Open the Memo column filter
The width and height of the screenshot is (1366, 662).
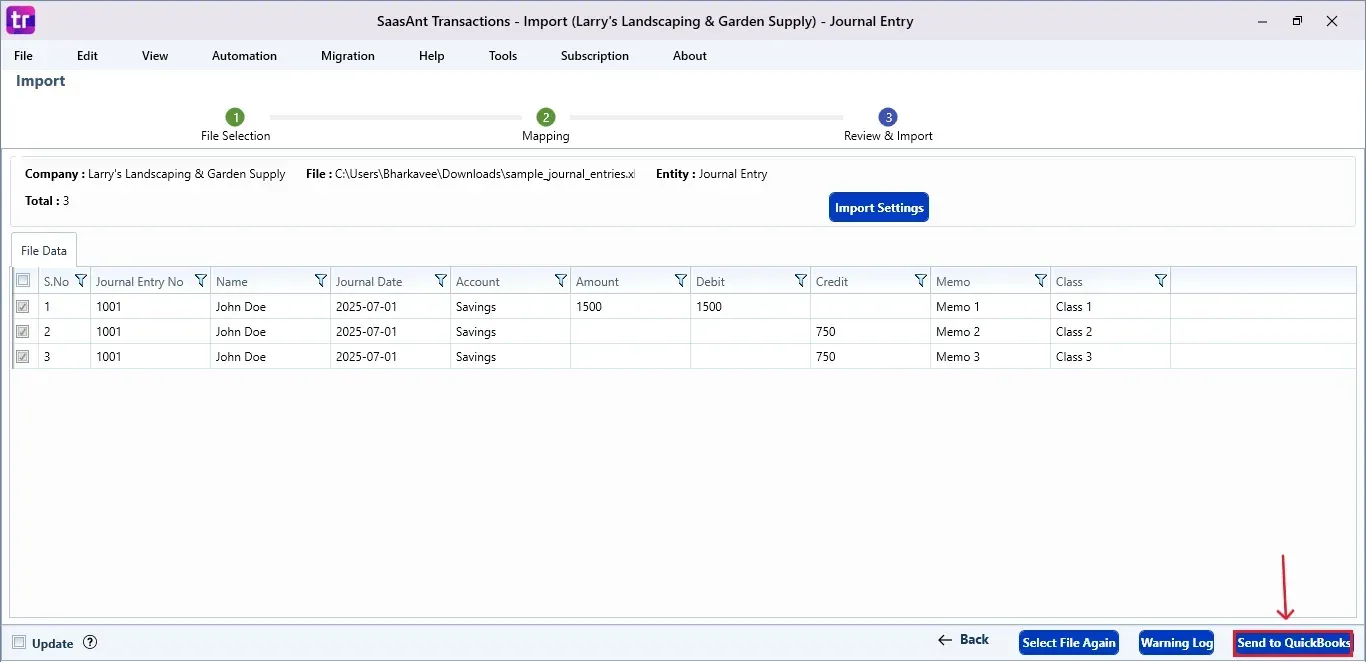pos(1041,281)
